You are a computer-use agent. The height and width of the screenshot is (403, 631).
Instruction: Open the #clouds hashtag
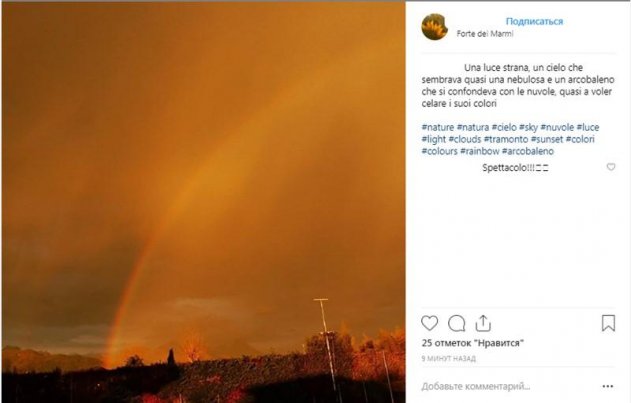pos(465,139)
